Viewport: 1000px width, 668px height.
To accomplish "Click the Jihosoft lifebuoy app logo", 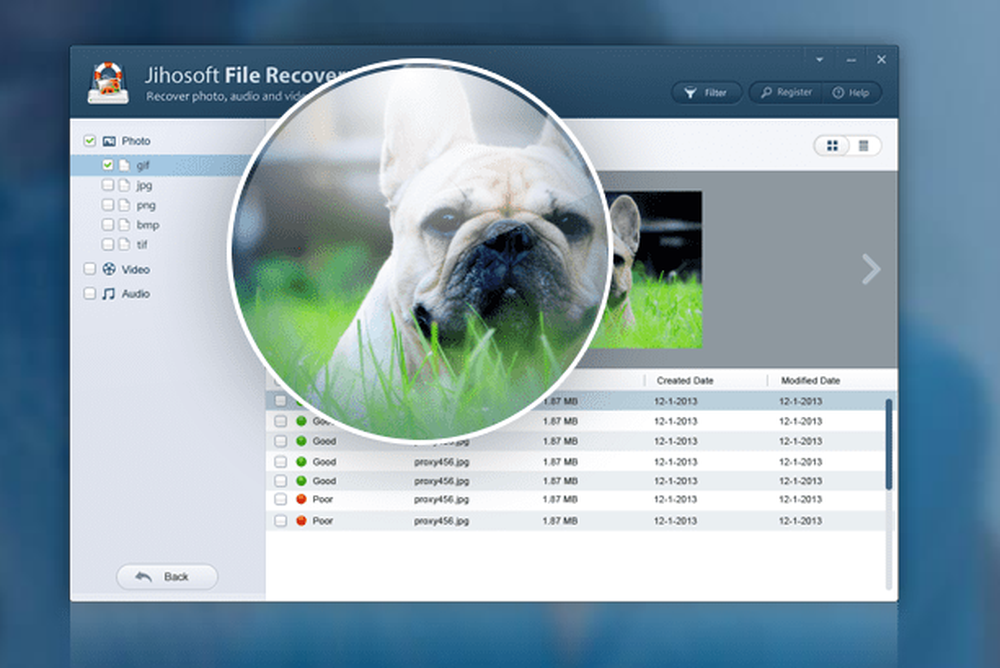I will (x=108, y=83).
